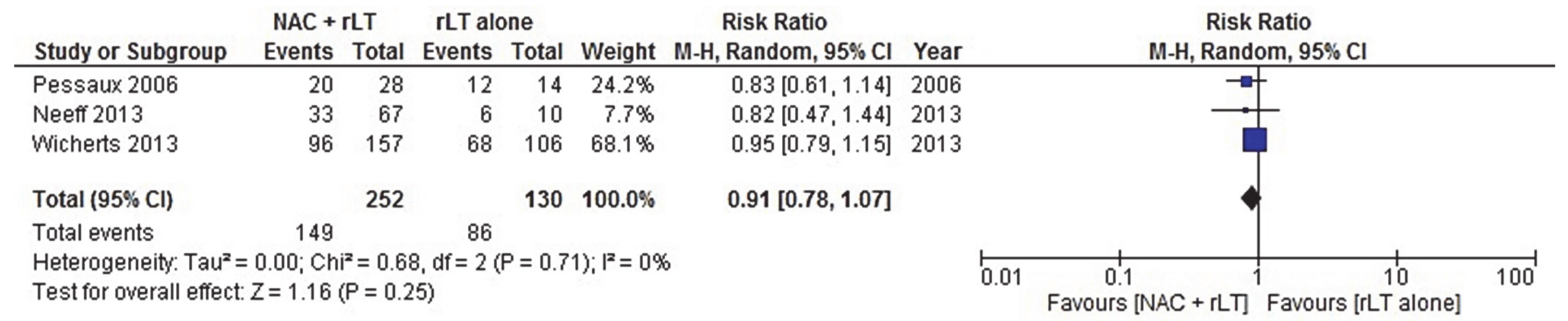
Task: Click the Year column header
Action: [x=937, y=52]
